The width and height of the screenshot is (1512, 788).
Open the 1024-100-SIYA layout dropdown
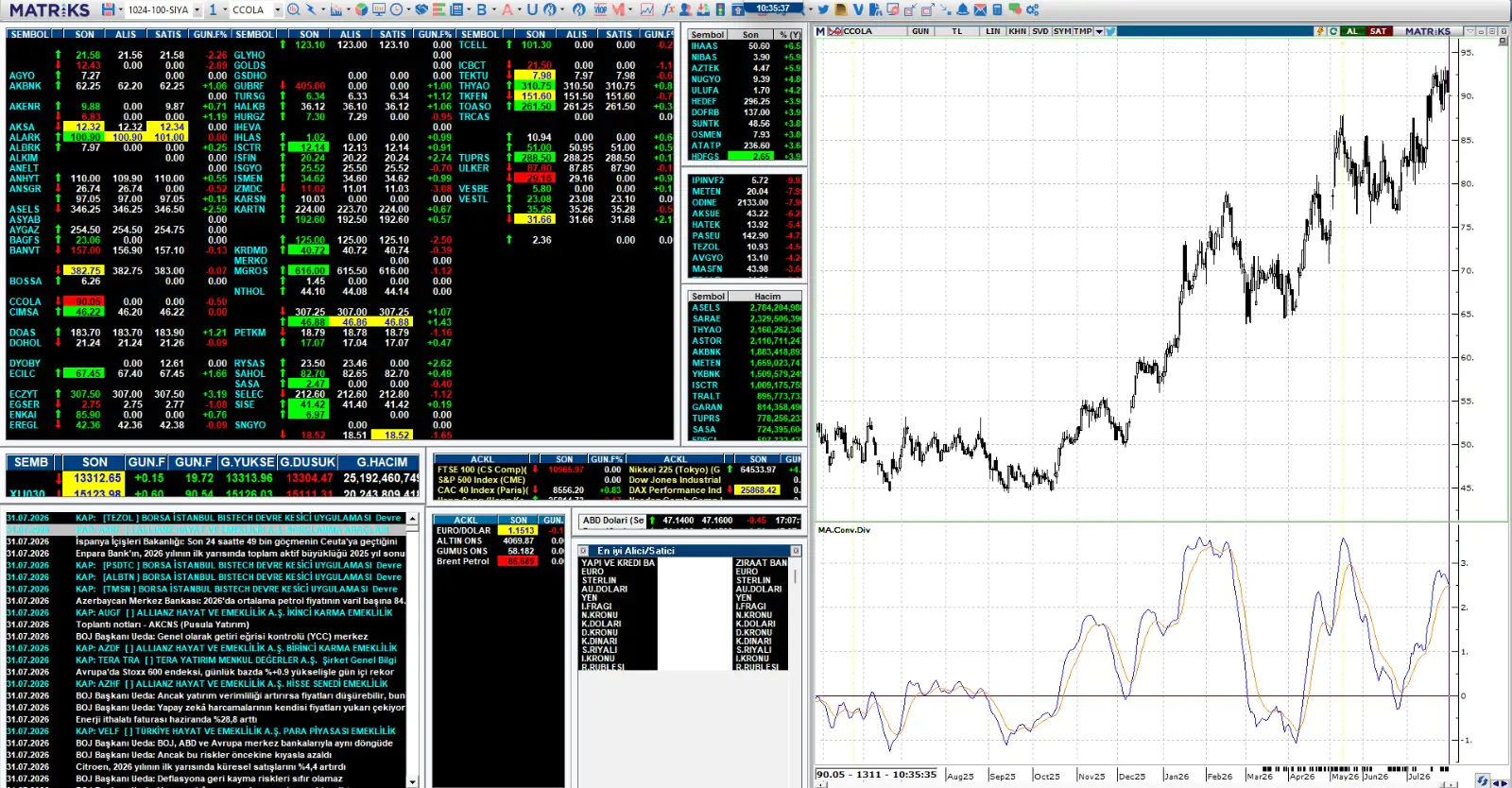point(198,10)
